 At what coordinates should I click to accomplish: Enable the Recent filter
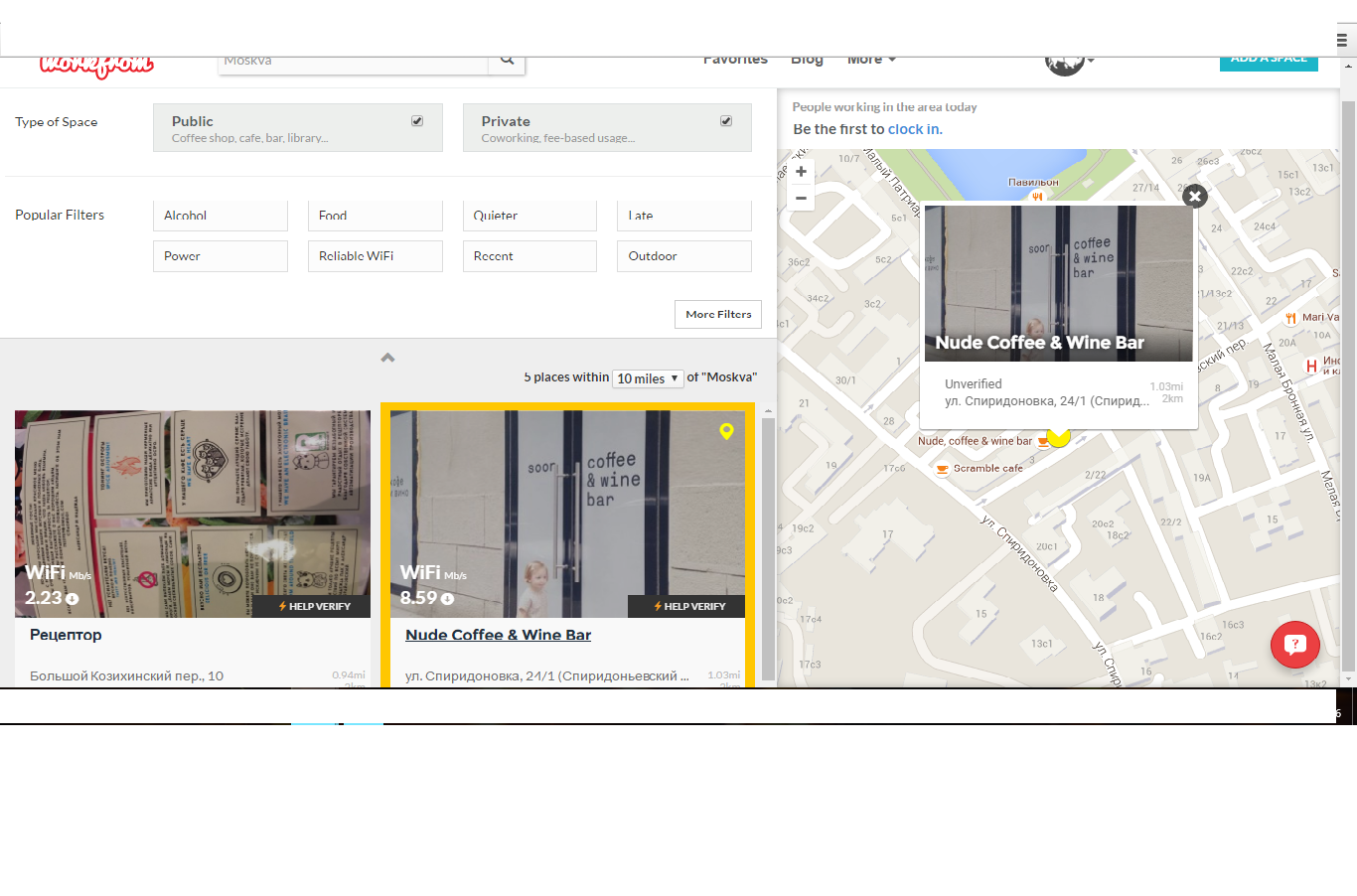[529, 256]
